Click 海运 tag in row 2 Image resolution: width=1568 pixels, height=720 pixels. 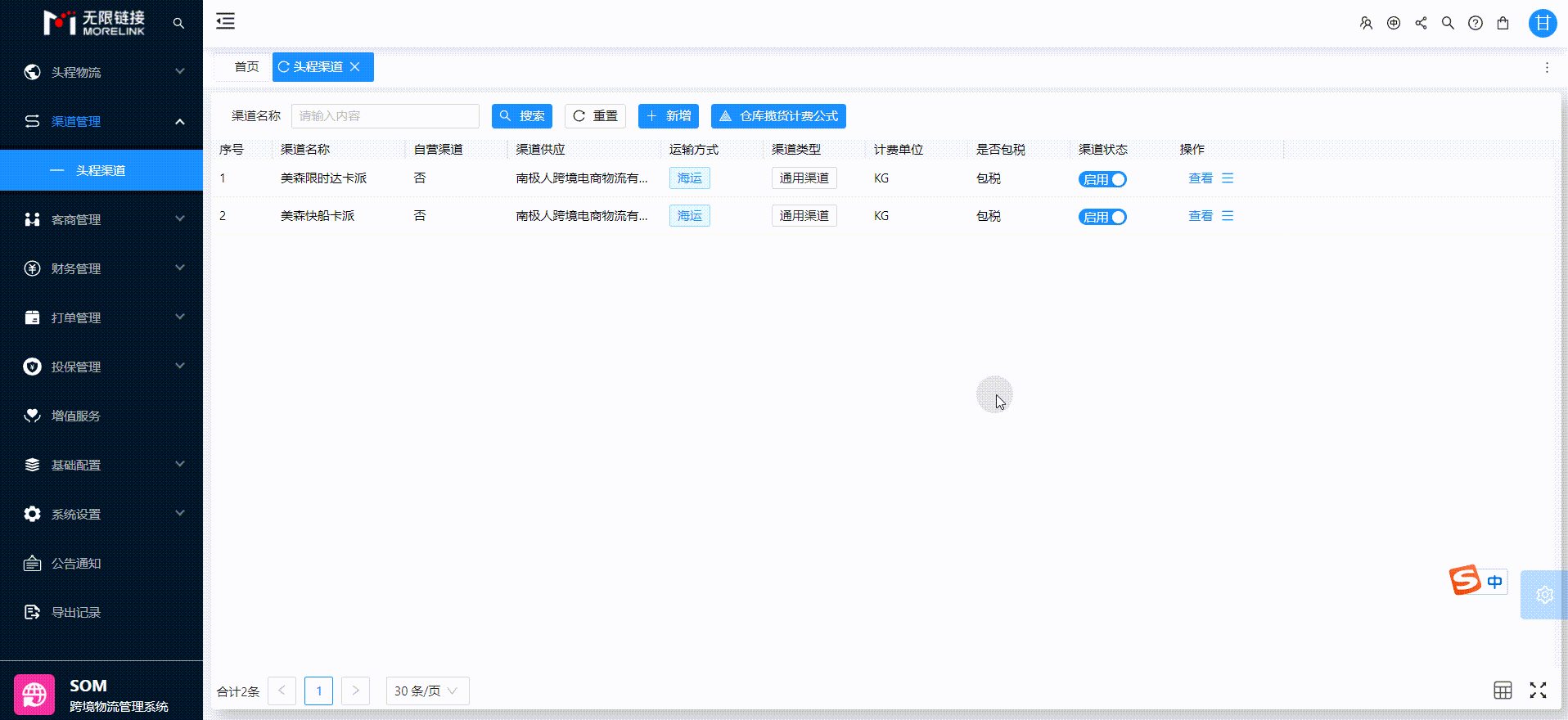690,216
